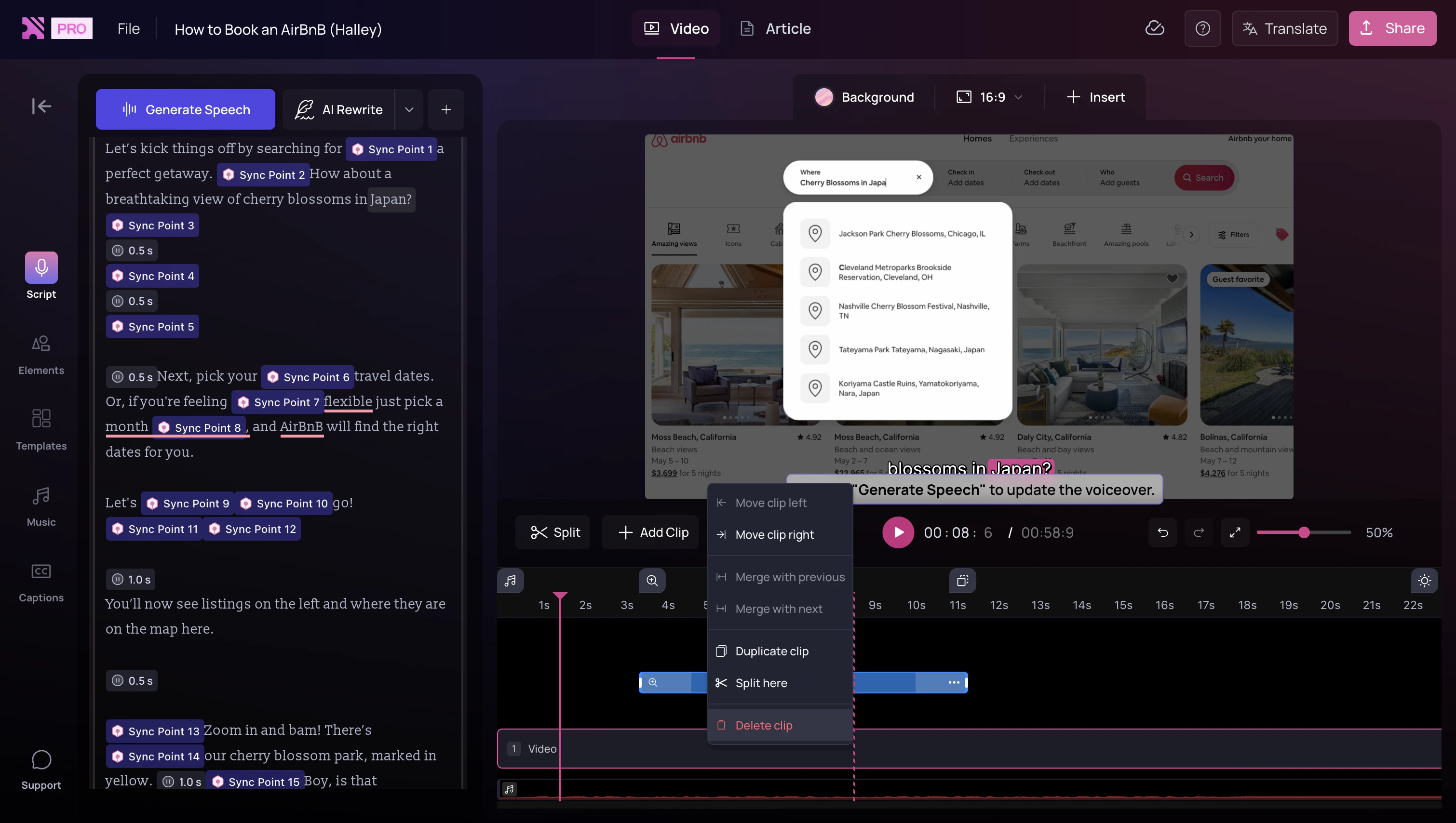Select Sync Point 10 marker in script
The width and height of the screenshot is (1456, 823).
[x=283, y=504]
